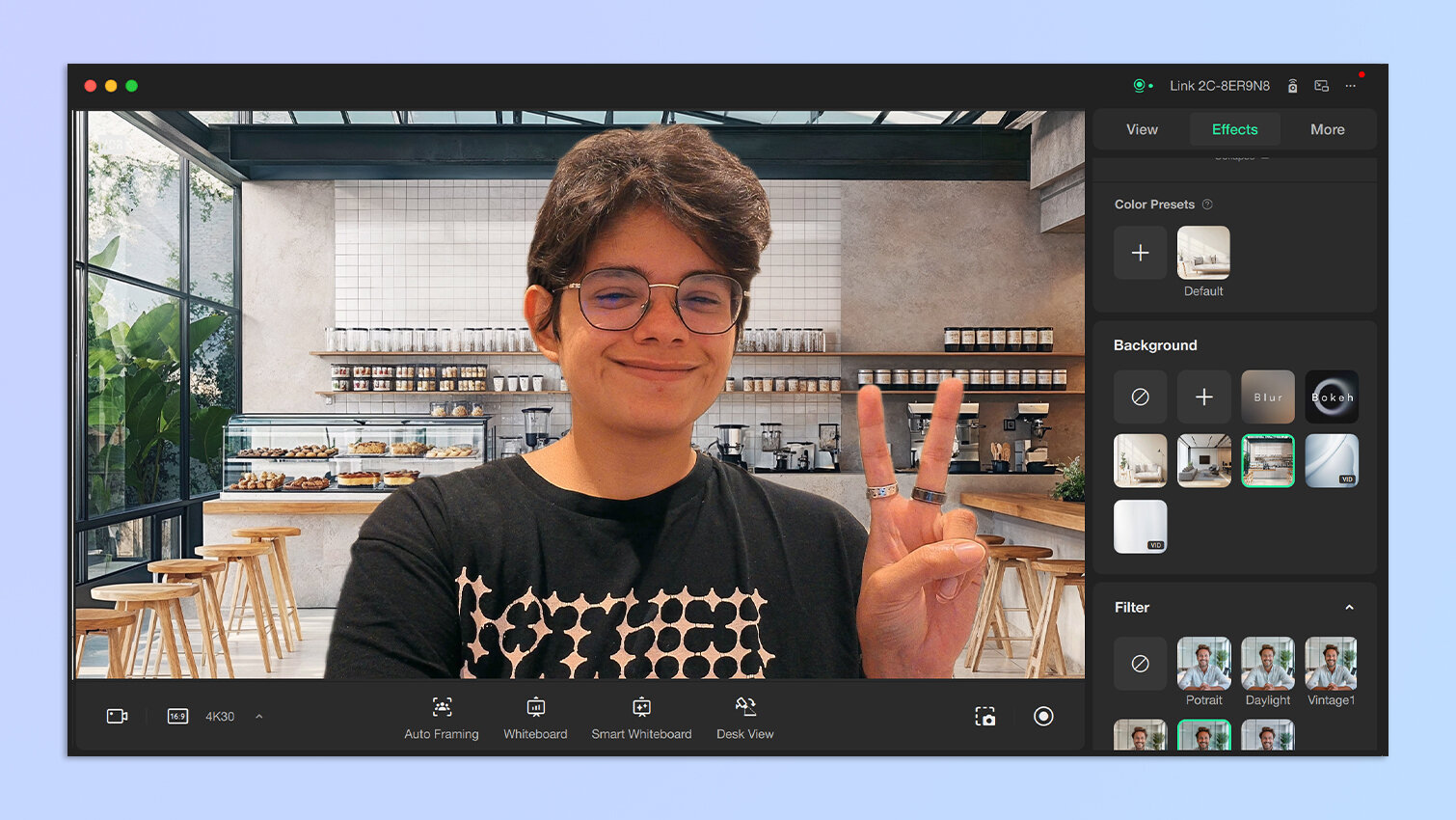1456x820 pixels.
Task: Switch to the View tab
Action: 1142,129
